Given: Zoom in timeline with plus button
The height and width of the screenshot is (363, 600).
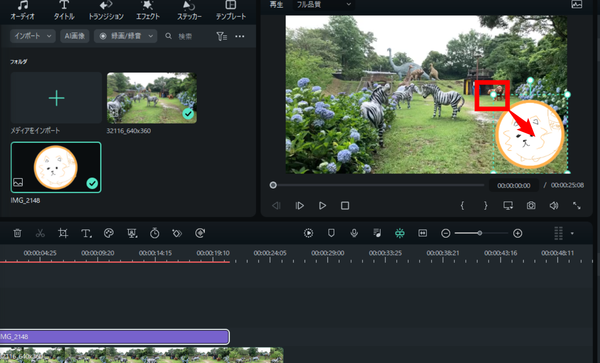Looking at the screenshot, I should (517, 233).
